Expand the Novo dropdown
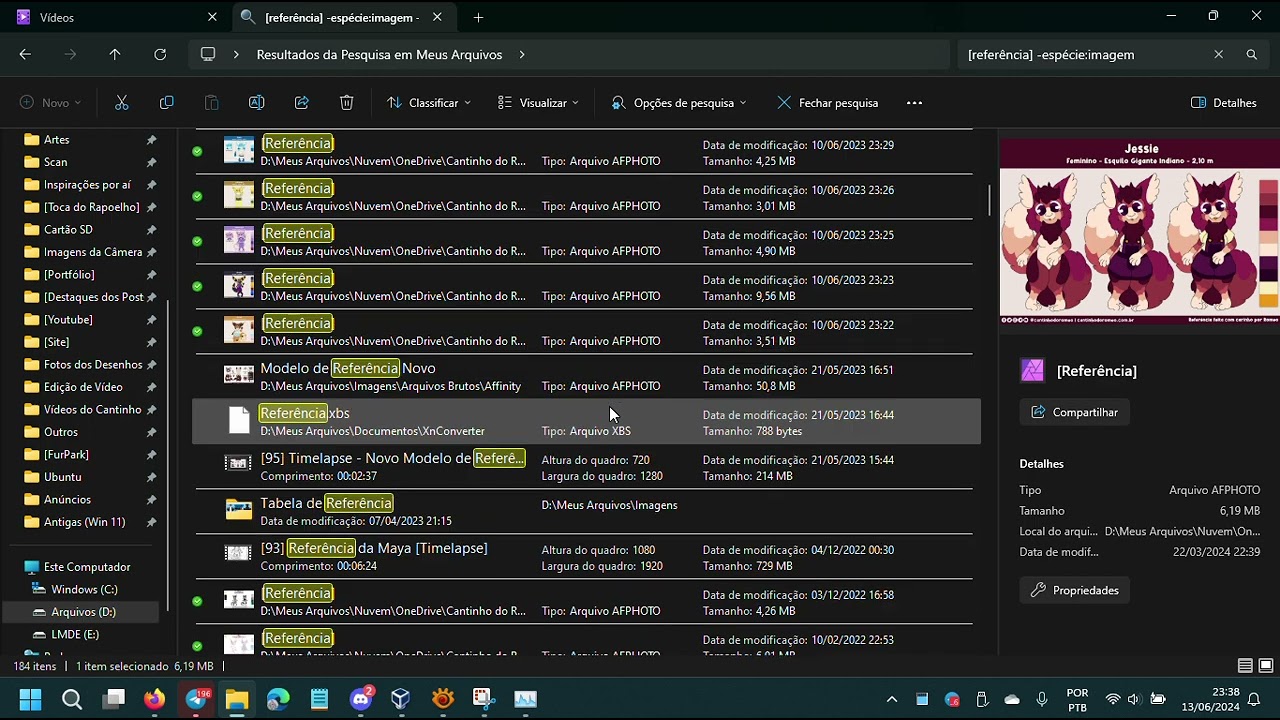1280x720 pixels. pos(50,103)
